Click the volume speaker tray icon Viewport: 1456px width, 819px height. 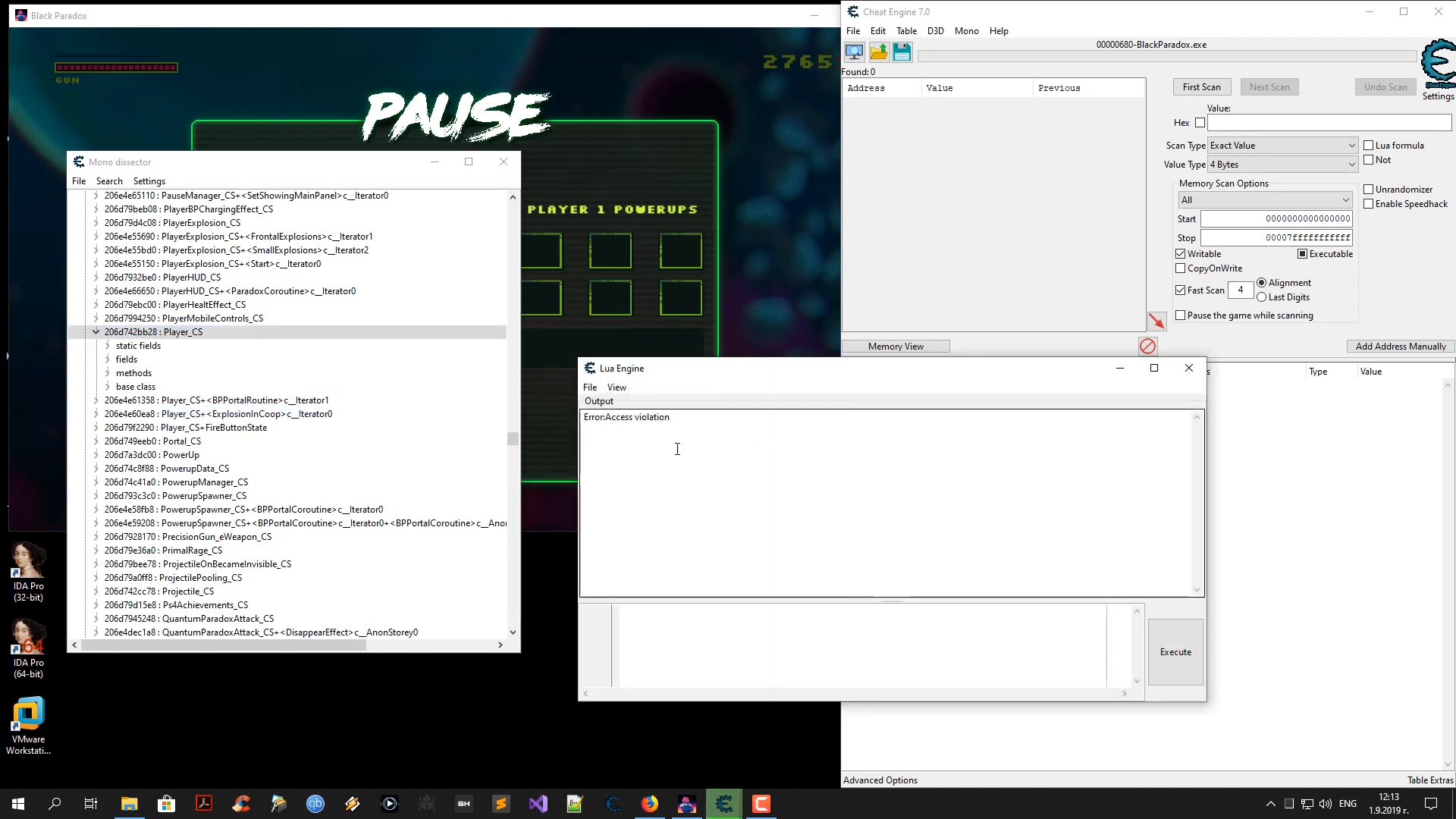[x=1325, y=804]
